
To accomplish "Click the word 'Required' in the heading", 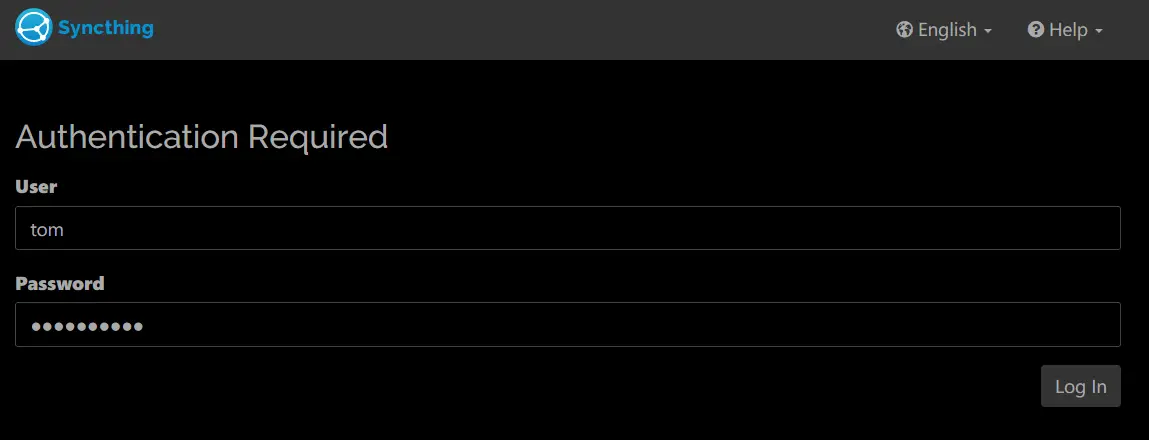I will coord(318,137).
